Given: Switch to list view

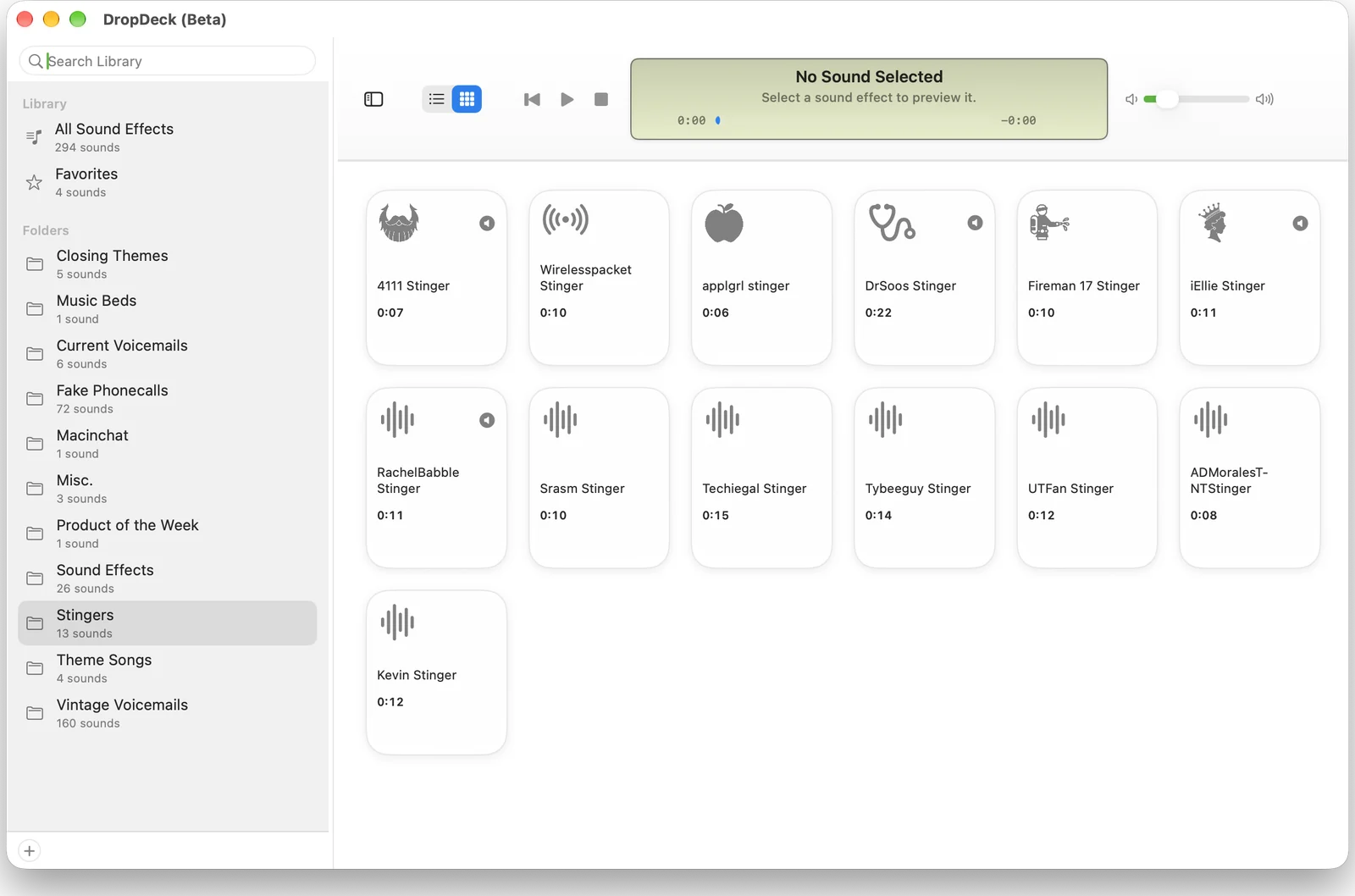Looking at the screenshot, I should click(437, 99).
